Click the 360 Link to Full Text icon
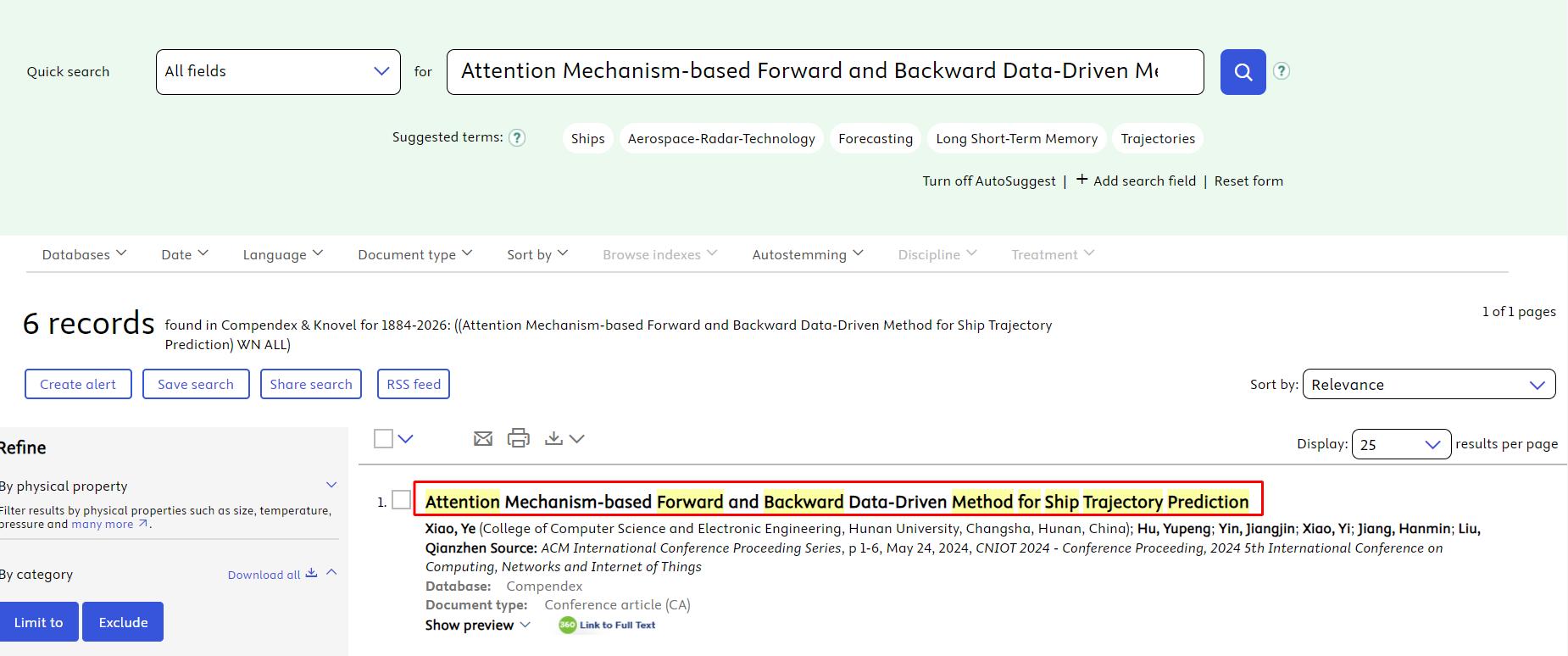The width and height of the screenshot is (1568, 656). (x=607, y=625)
